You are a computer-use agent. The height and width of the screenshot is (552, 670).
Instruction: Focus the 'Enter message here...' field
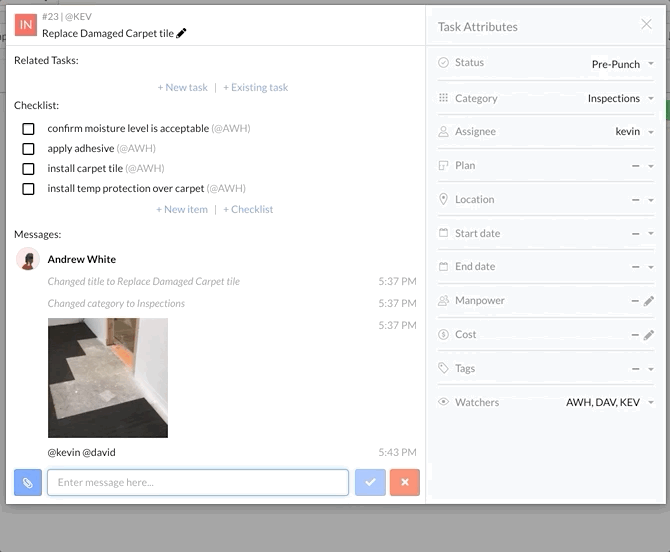click(x=198, y=482)
